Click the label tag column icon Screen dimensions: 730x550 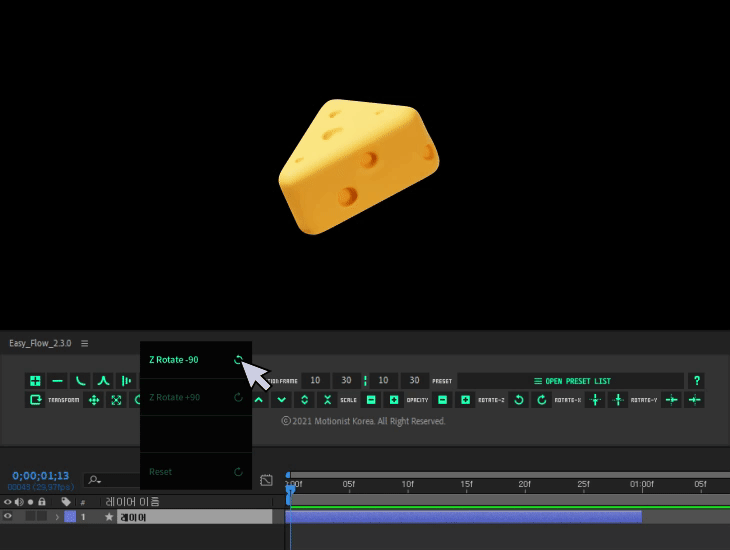tap(66, 502)
